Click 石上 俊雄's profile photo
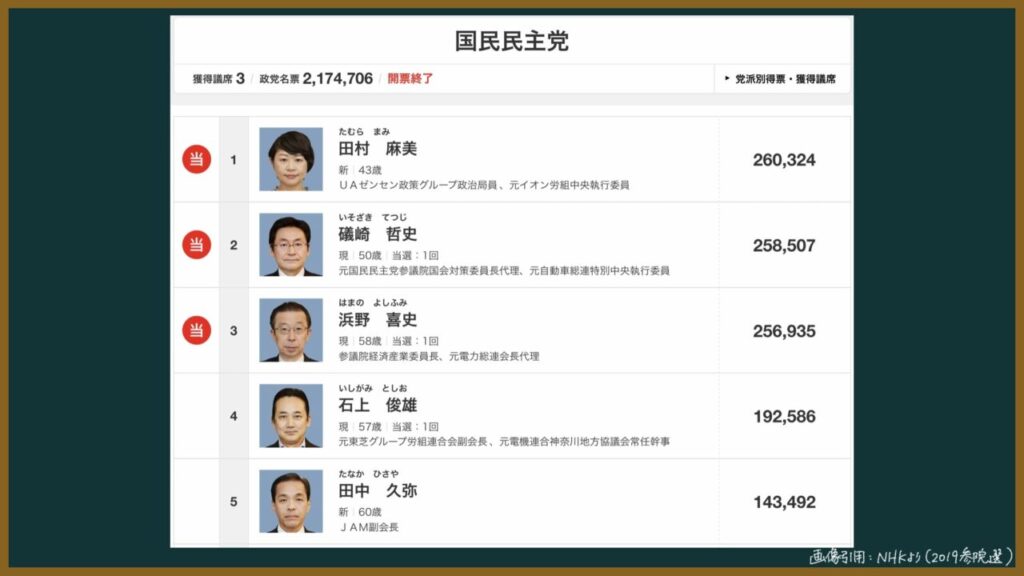The height and width of the screenshot is (576, 1024). pos(291,416)
